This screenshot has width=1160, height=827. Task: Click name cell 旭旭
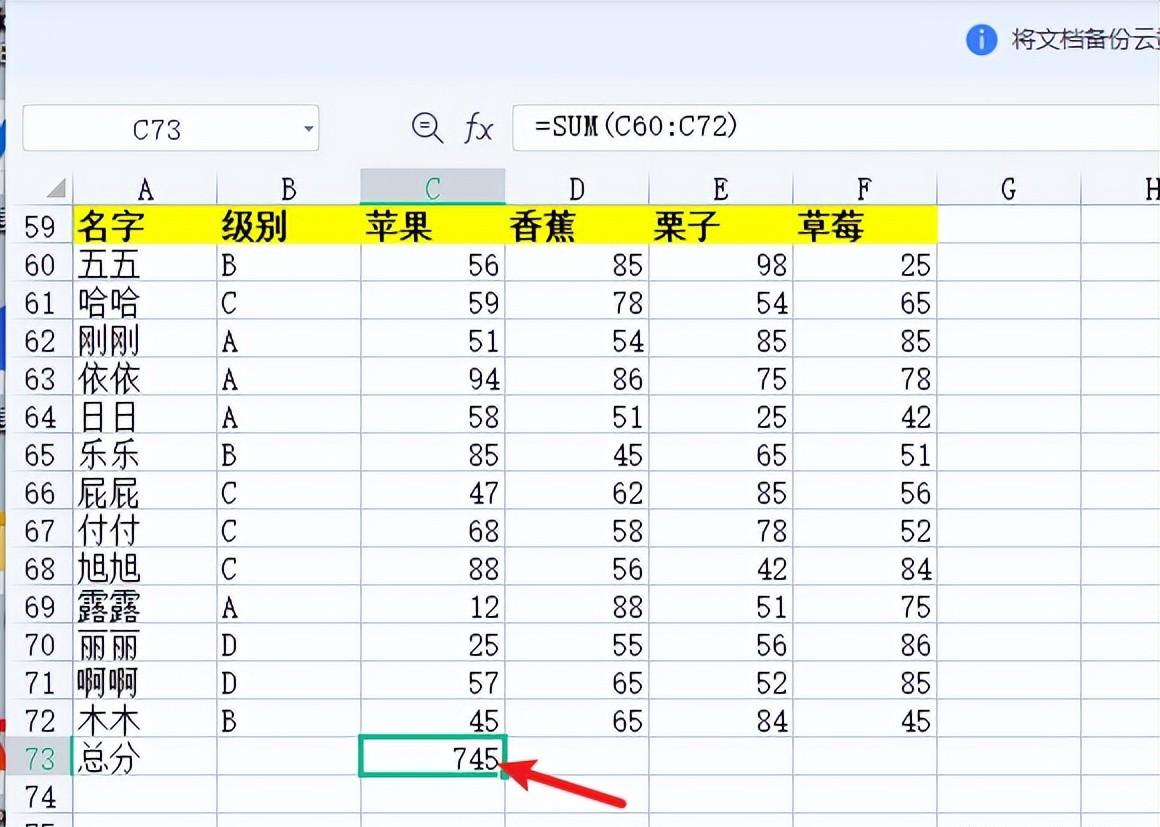pyautogui.click(x=145, y=568)
